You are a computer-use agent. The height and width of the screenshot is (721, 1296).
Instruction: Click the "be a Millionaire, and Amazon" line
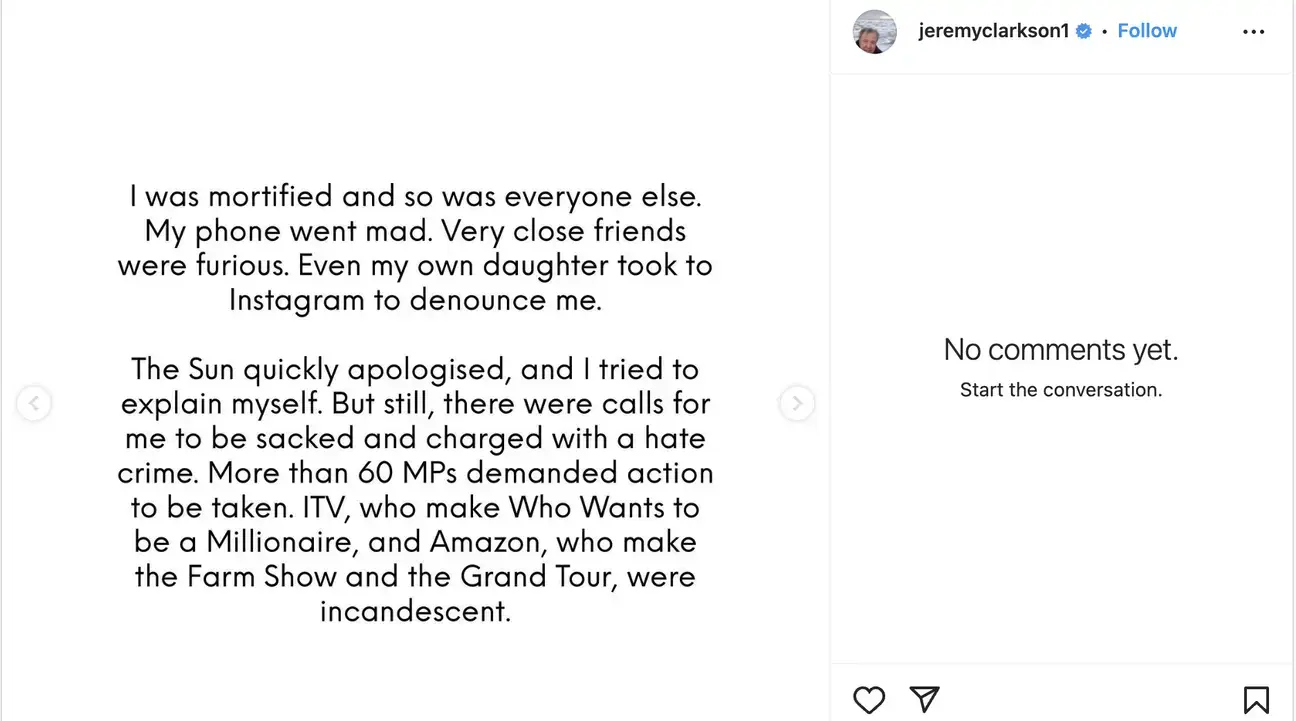pos(415,542)
